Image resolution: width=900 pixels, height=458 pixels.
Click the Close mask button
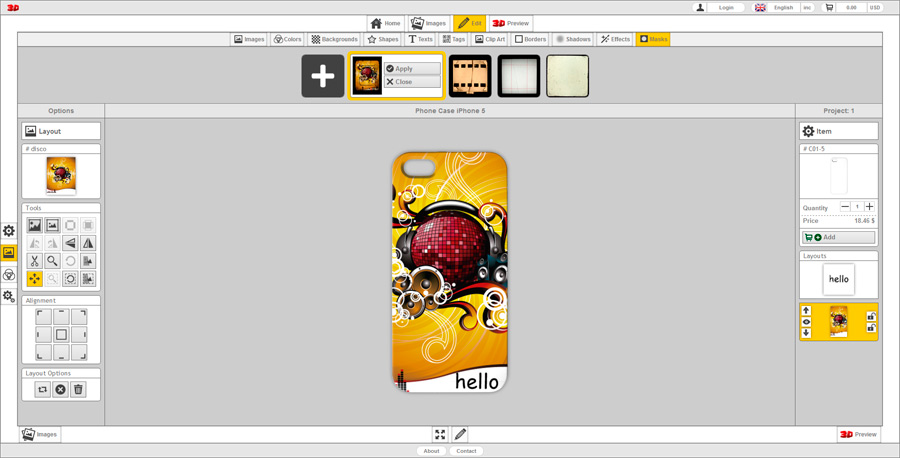[x=412, y=82]
